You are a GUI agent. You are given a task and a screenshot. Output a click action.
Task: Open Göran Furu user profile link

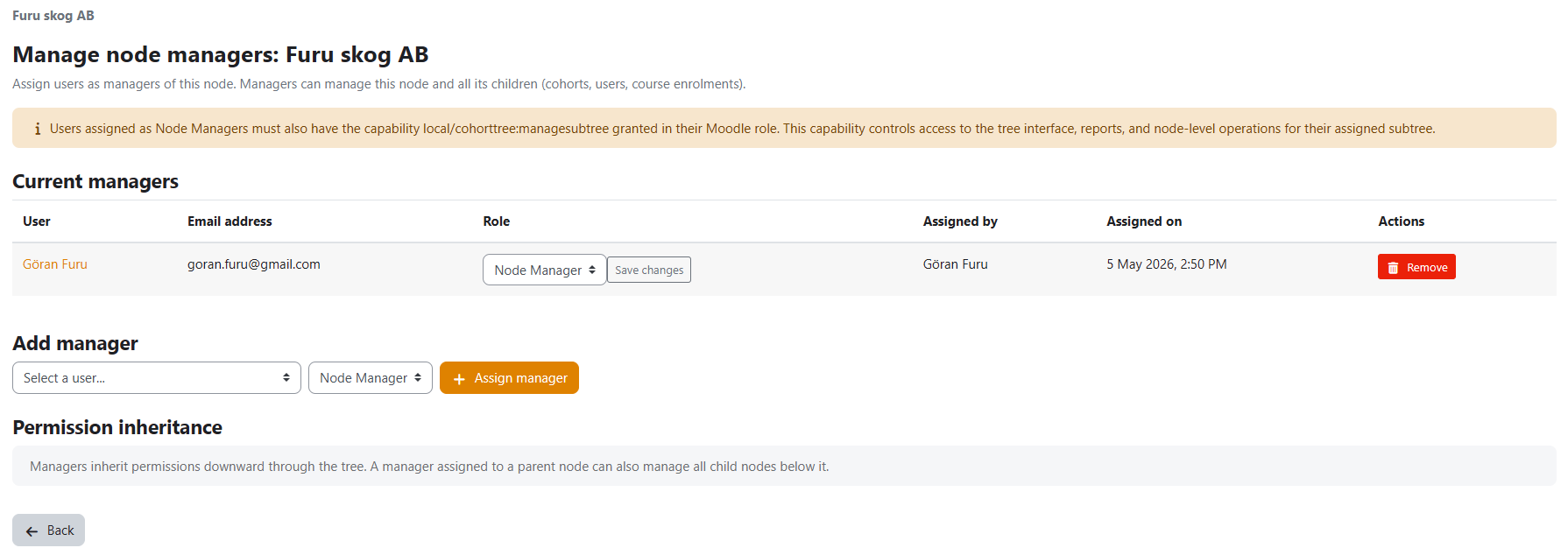55,264
